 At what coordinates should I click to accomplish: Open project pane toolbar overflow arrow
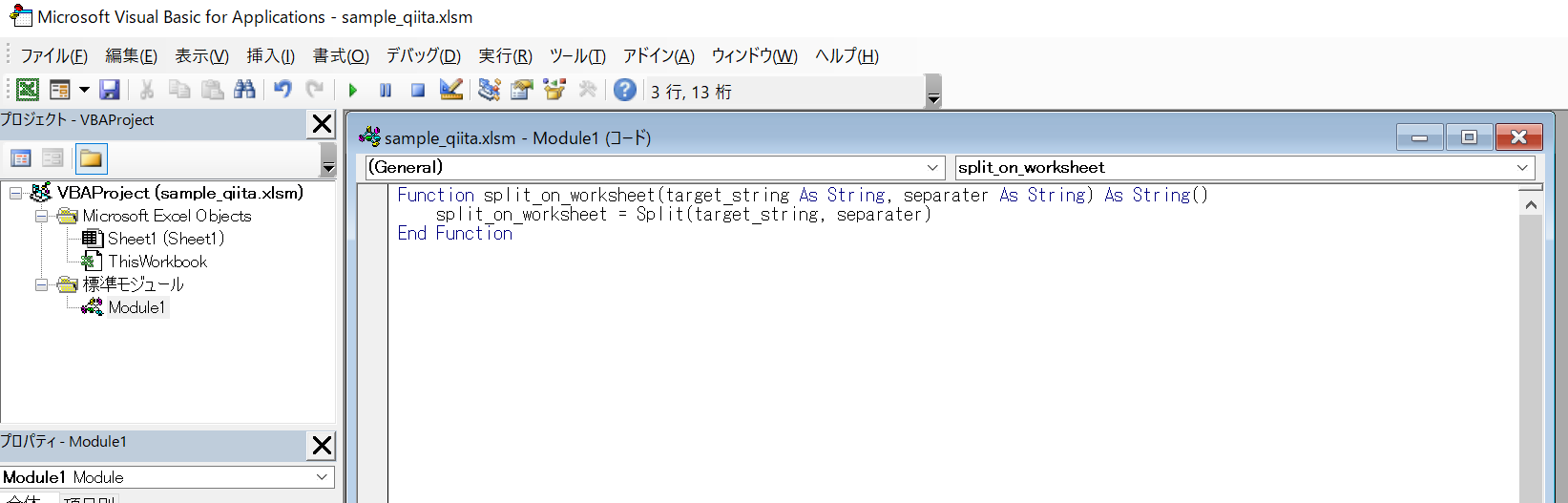click(327, 160)
